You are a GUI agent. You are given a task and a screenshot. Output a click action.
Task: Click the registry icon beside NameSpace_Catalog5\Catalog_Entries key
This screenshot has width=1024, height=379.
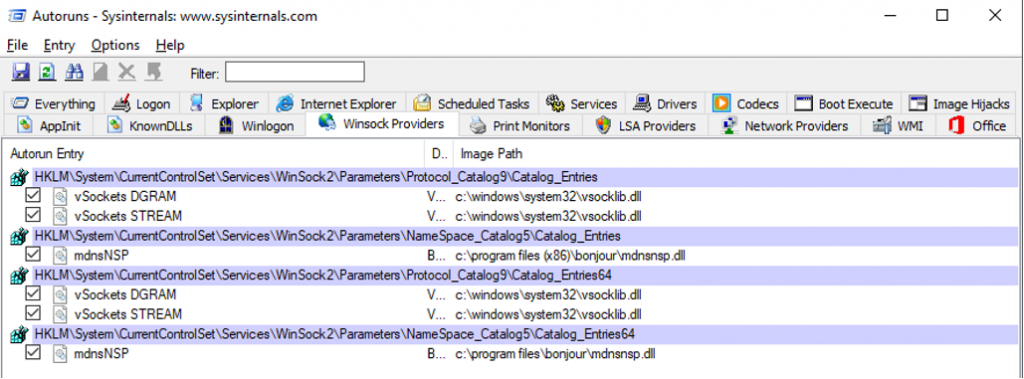click(x=20, y=237)
